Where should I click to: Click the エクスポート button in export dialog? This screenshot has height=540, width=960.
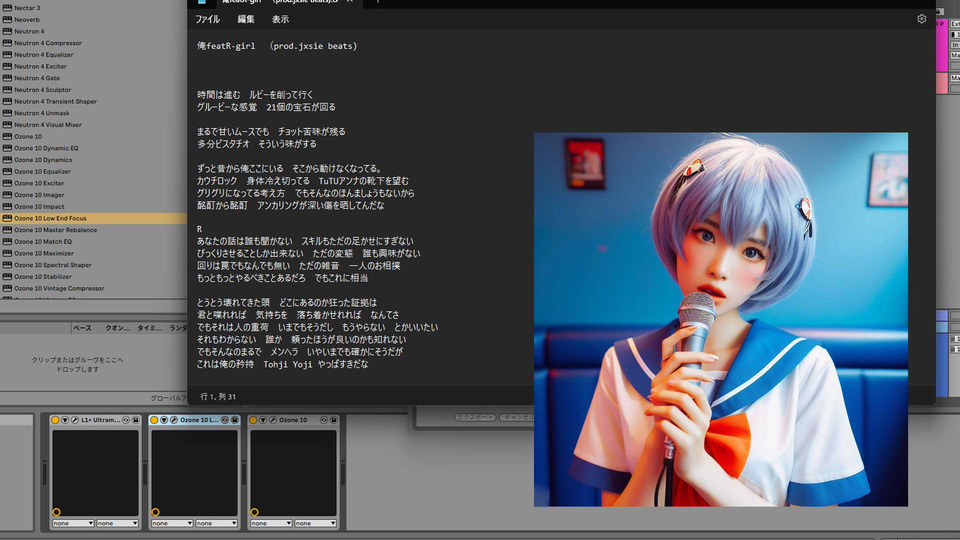coord(475,417)
